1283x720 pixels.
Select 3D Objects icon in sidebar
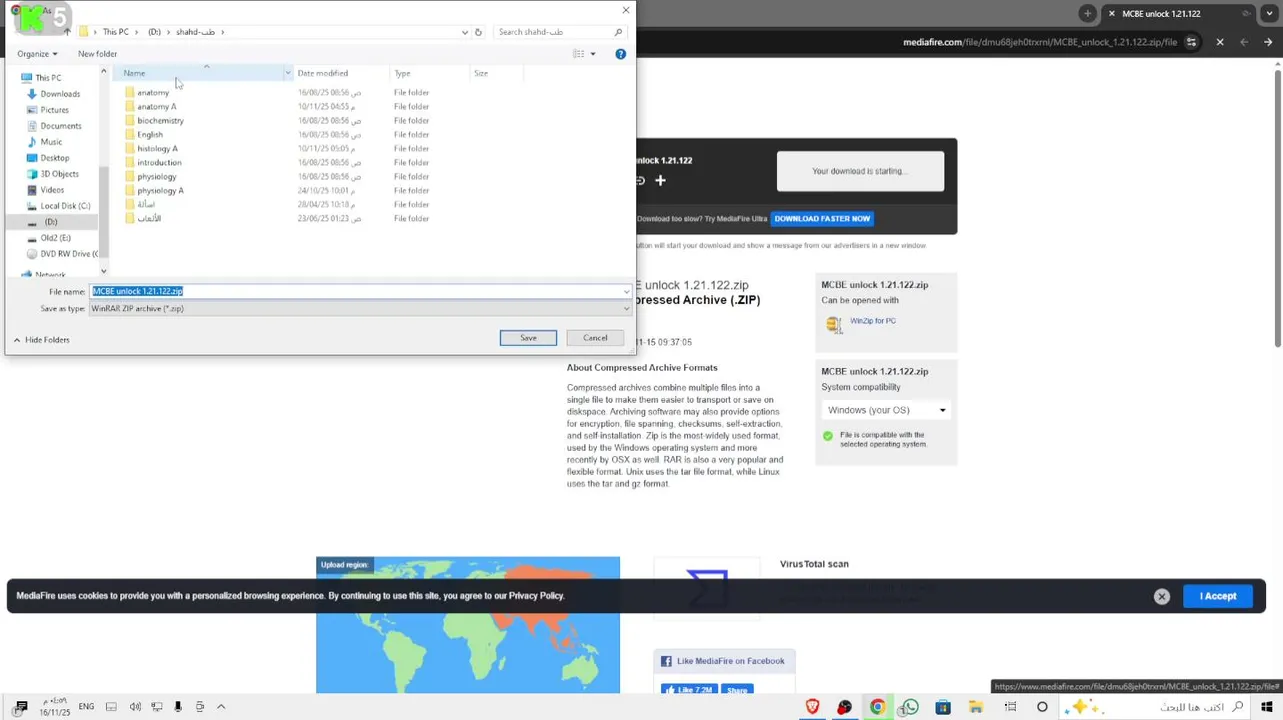(32, 174)
